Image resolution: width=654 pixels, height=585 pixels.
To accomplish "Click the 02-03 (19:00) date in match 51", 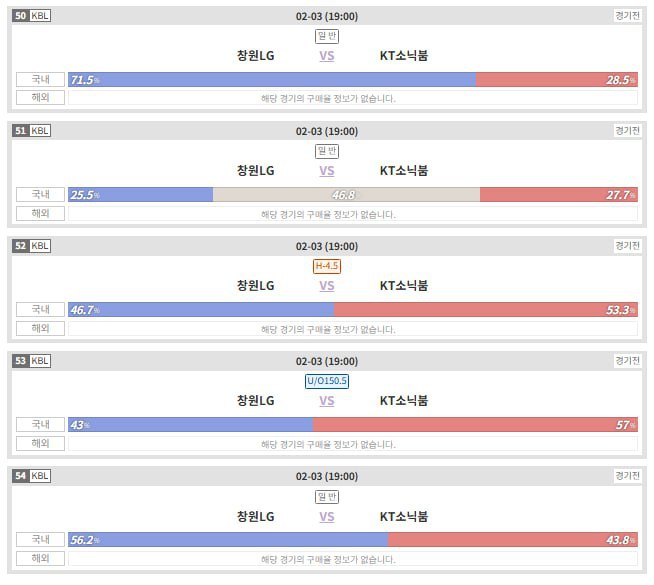I will (x=327, y=131).
